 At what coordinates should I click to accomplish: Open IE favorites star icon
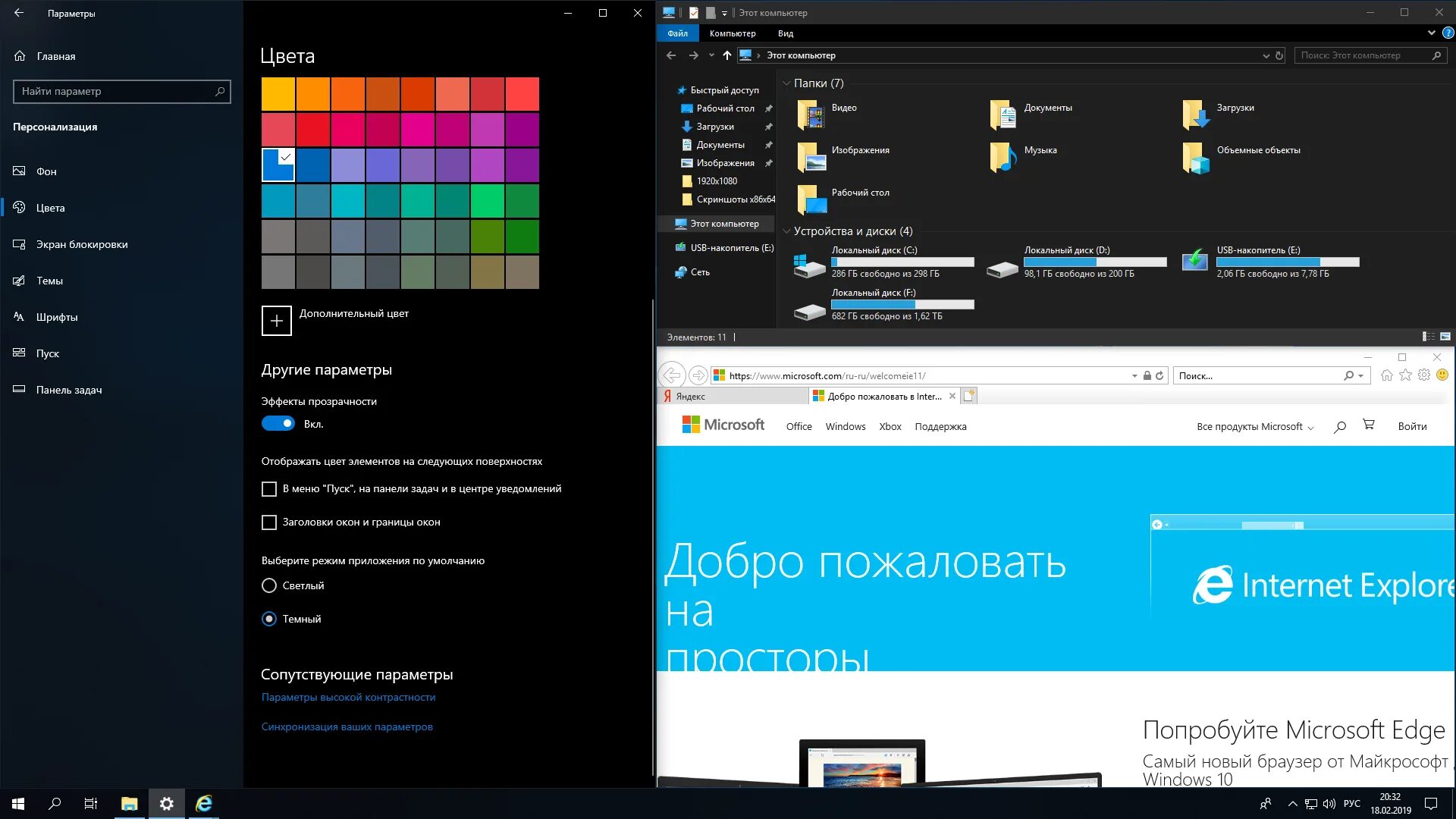pyautogui.click(x=1405, y=375)
